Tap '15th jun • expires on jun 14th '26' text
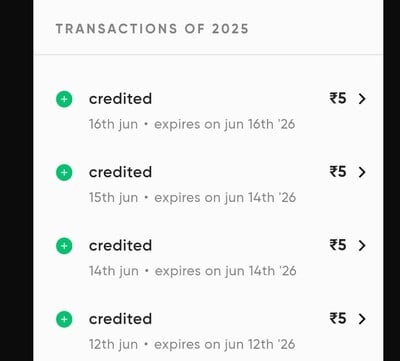 pyautogui.click(x=192, y=198)
